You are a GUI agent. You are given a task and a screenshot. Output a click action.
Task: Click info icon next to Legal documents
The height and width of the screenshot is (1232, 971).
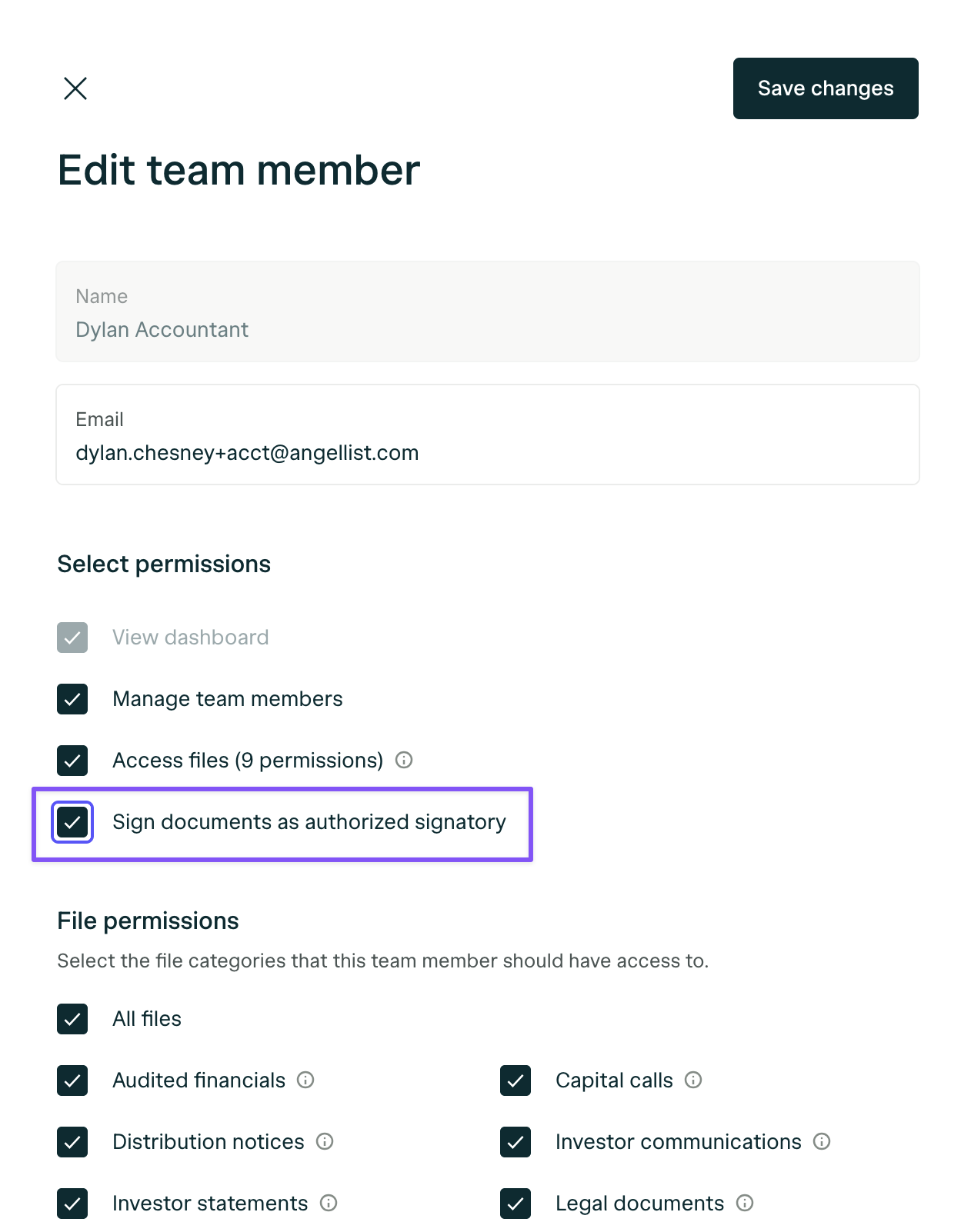pyautogui.click(x=745, y=1204)
